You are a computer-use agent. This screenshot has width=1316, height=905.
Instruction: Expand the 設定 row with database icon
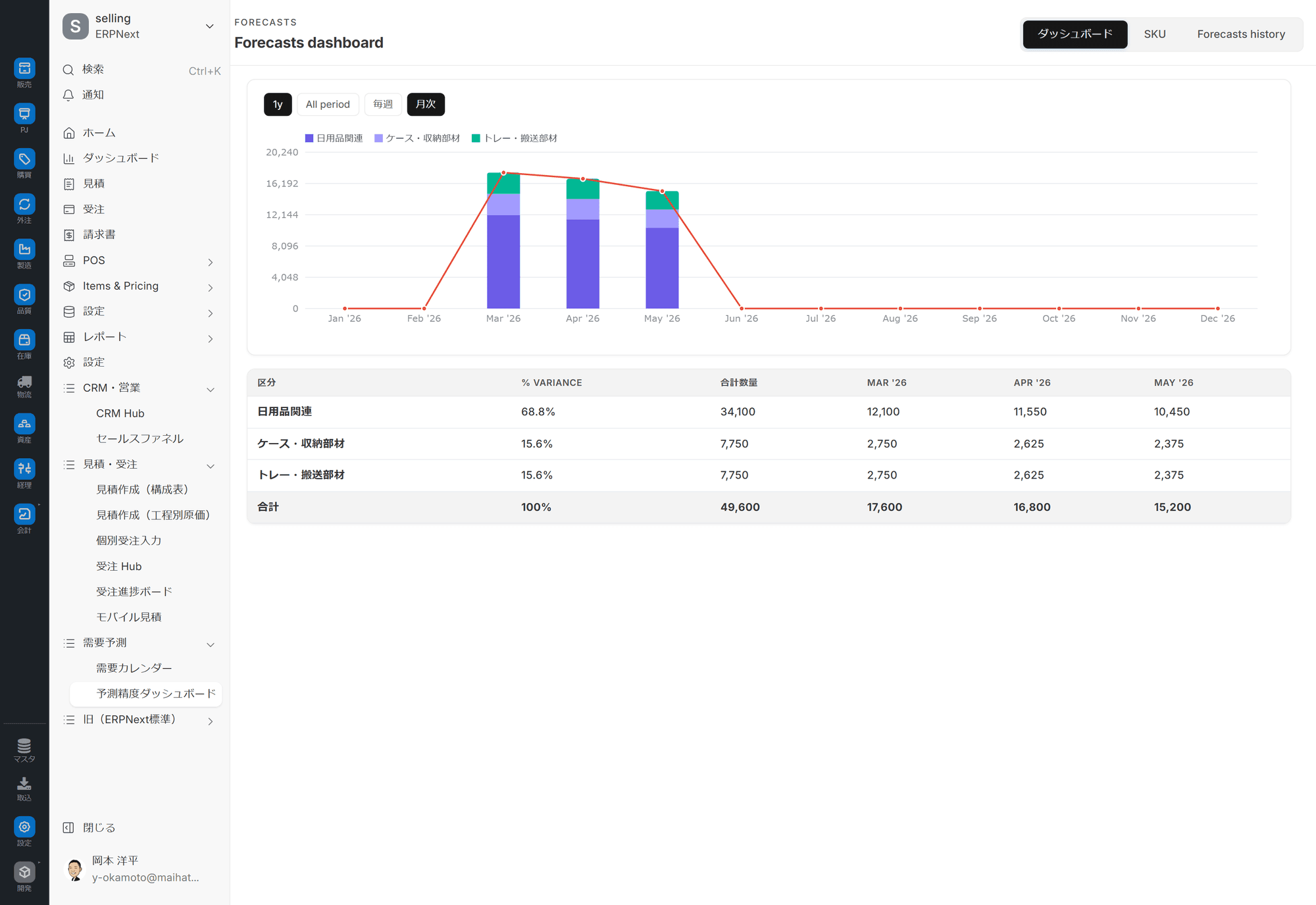click(211, 313)
